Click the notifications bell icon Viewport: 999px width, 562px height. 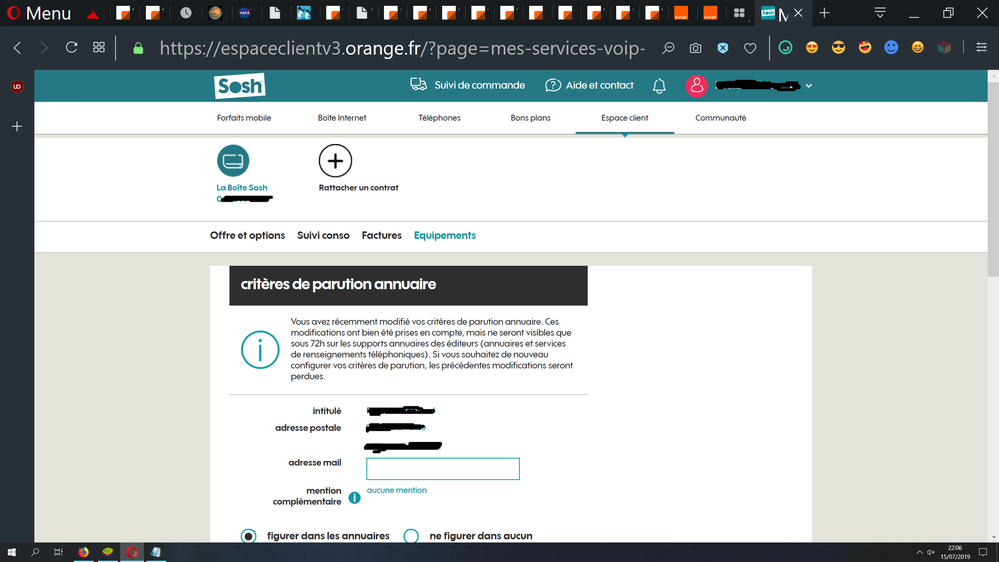coord(659,85)
